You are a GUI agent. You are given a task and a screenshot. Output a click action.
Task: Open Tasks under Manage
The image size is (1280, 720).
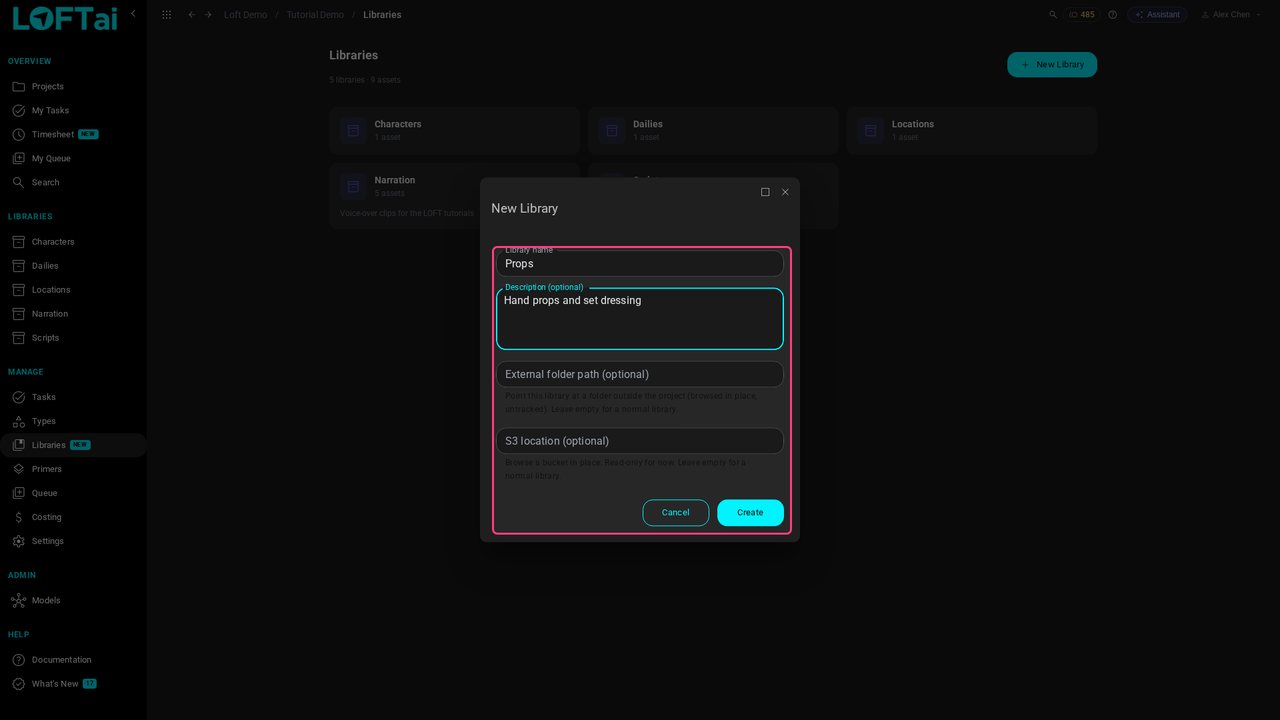click(x=73, y=397)
